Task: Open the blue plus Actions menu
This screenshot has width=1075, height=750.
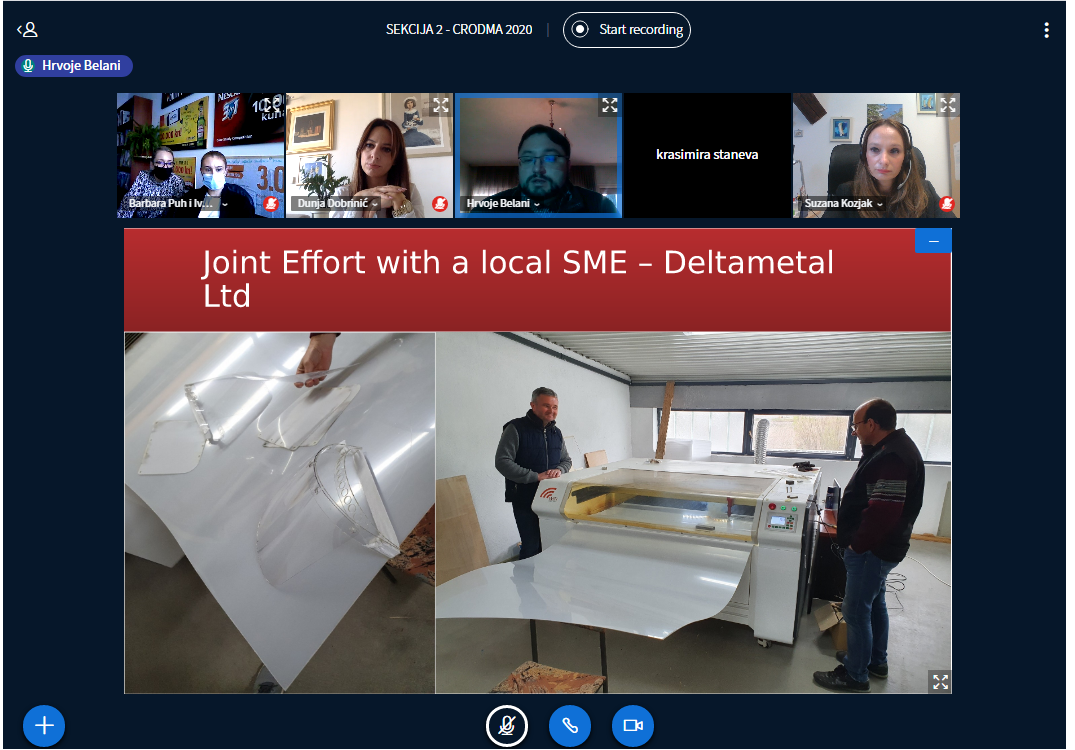Action: coord(43,725)
